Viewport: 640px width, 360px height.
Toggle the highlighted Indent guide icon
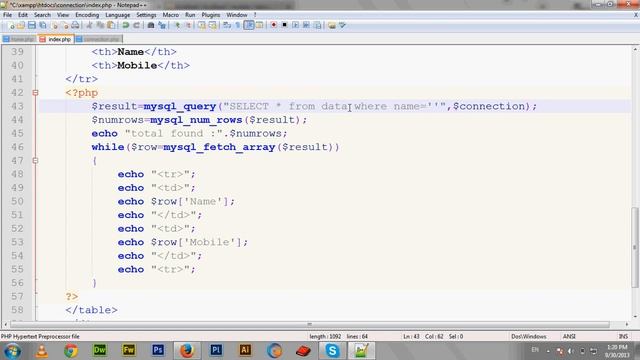click(249, 25)
